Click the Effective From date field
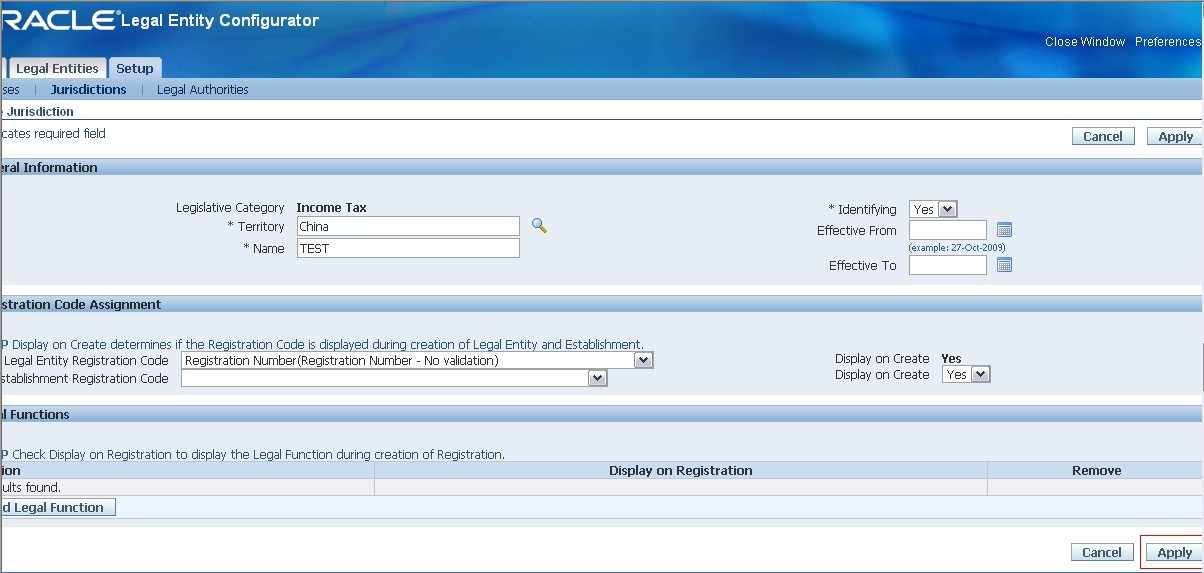This screenshot has height=573, width=1204. tap(948, 230)
